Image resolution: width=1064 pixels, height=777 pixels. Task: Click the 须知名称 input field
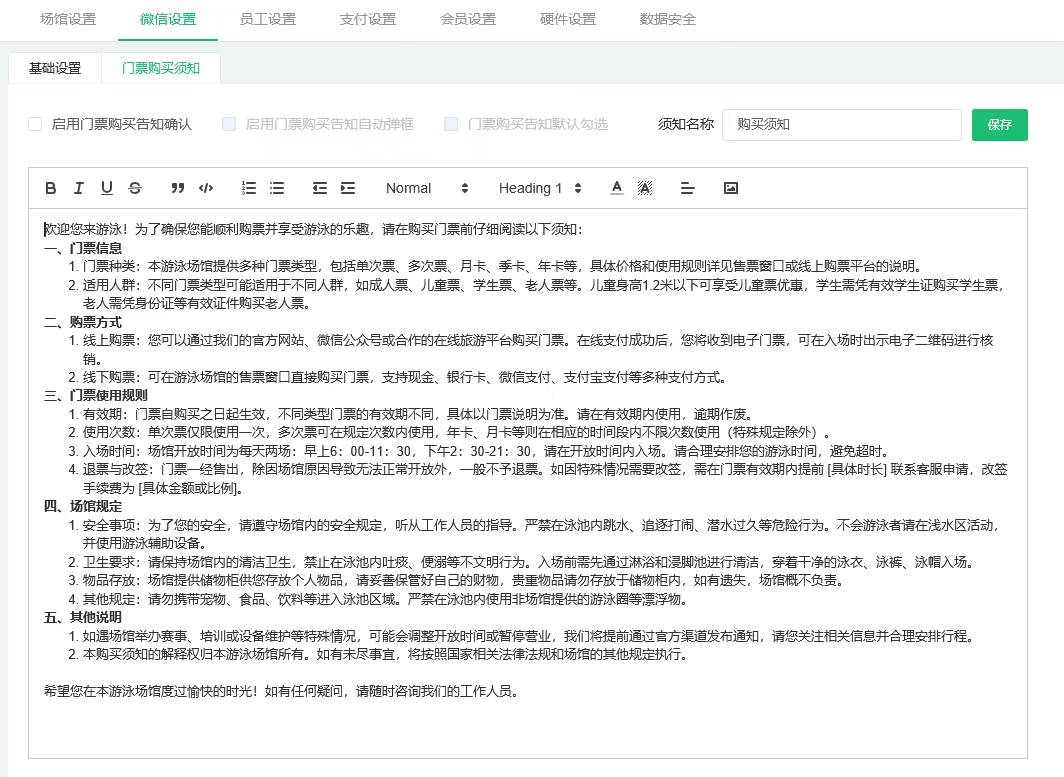(x=841, y=124)
